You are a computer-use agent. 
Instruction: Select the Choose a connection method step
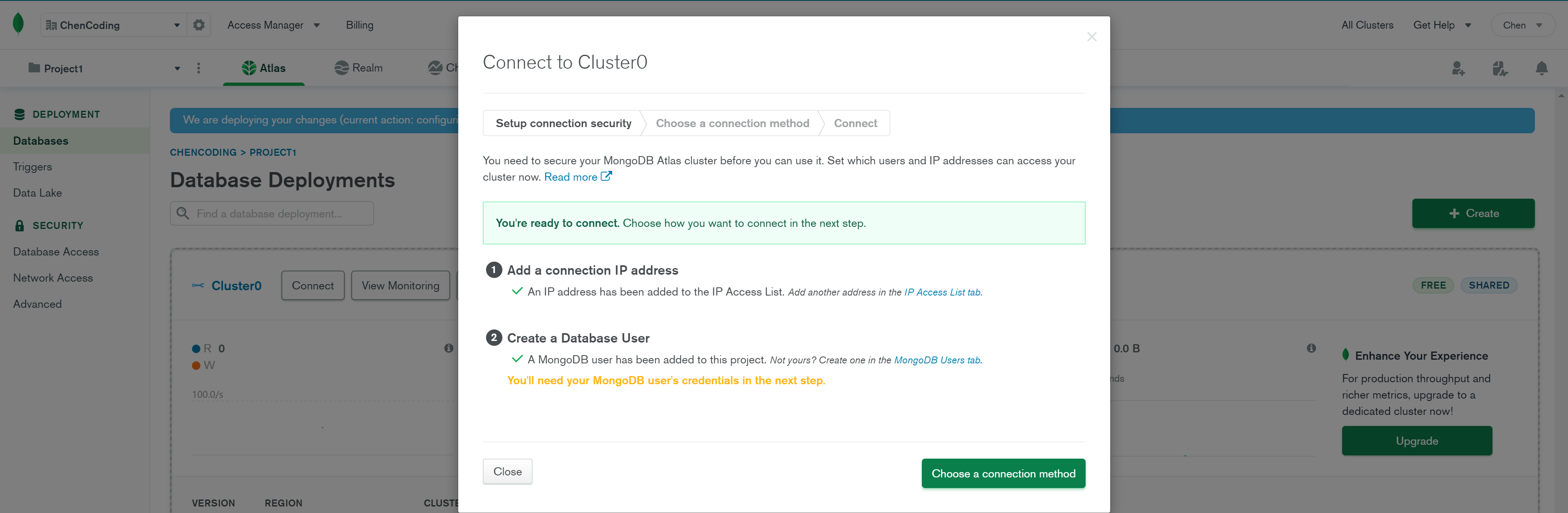(732, 124)
